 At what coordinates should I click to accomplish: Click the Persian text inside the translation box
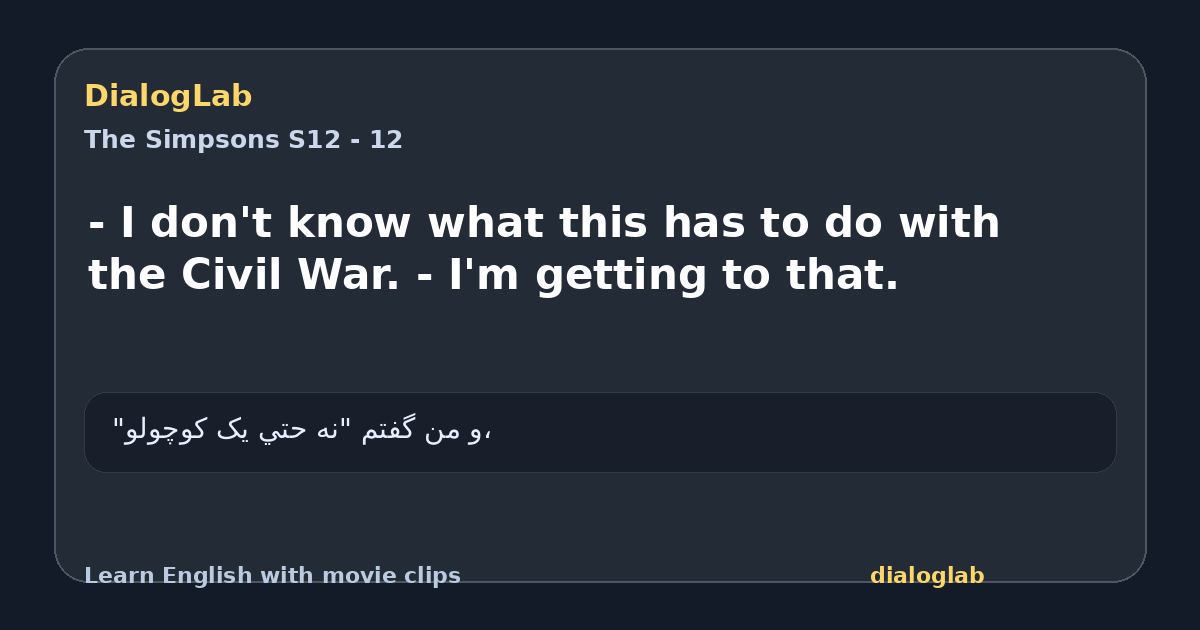pyautogui.click(x=302, y=431)
